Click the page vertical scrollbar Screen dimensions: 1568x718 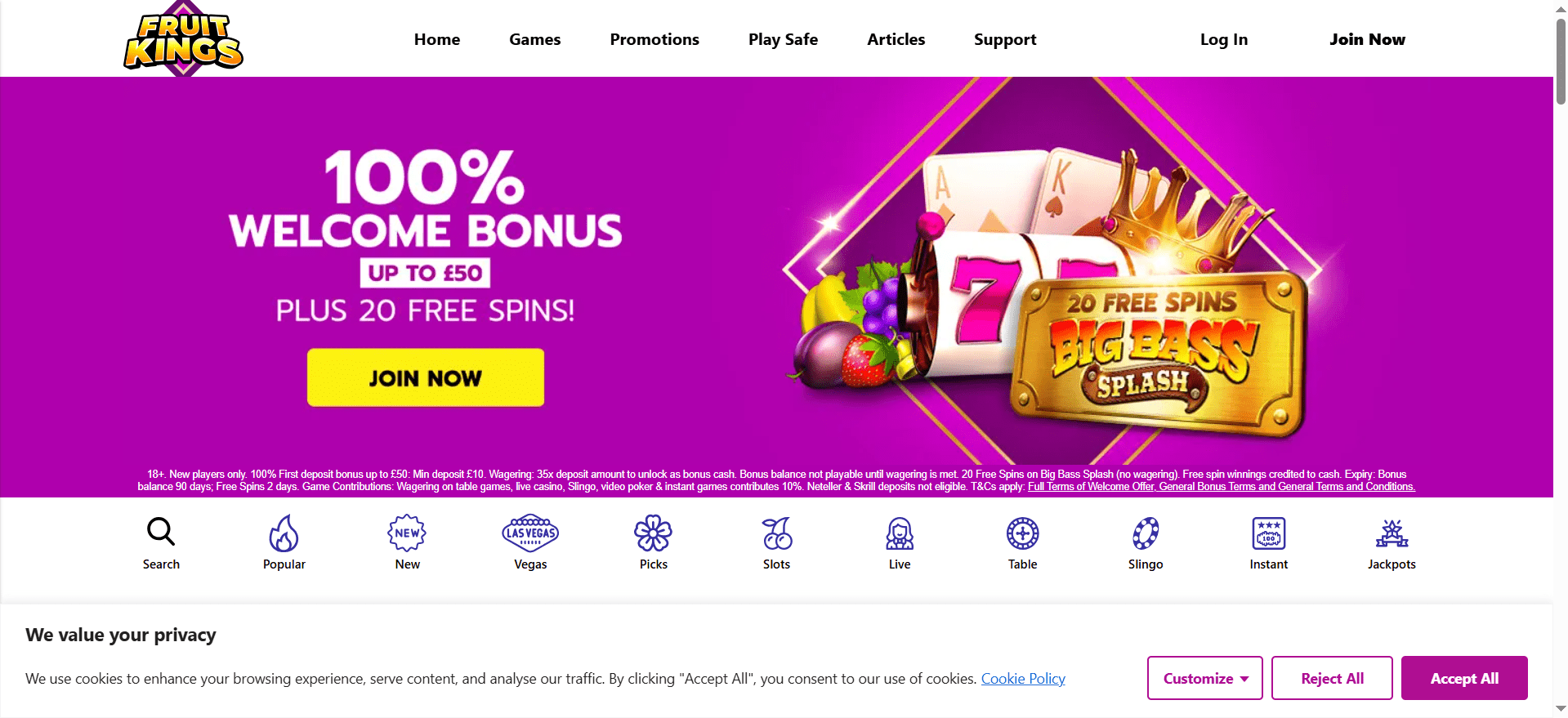click(x=1561, y=359)
